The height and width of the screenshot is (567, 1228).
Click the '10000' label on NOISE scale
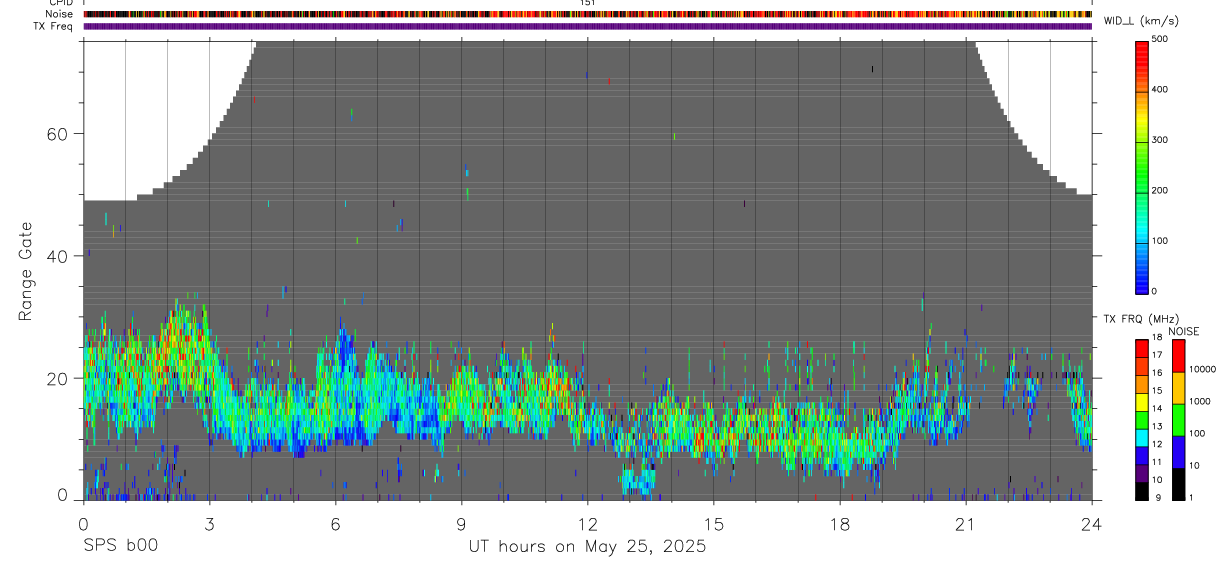click(x=1202, y=369)
